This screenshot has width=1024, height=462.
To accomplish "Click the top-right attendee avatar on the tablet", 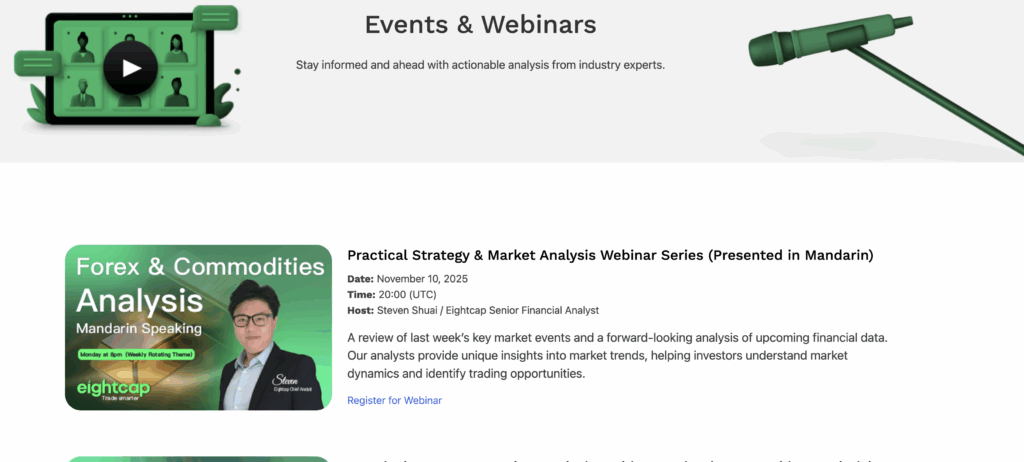I will tap(176, 47).
